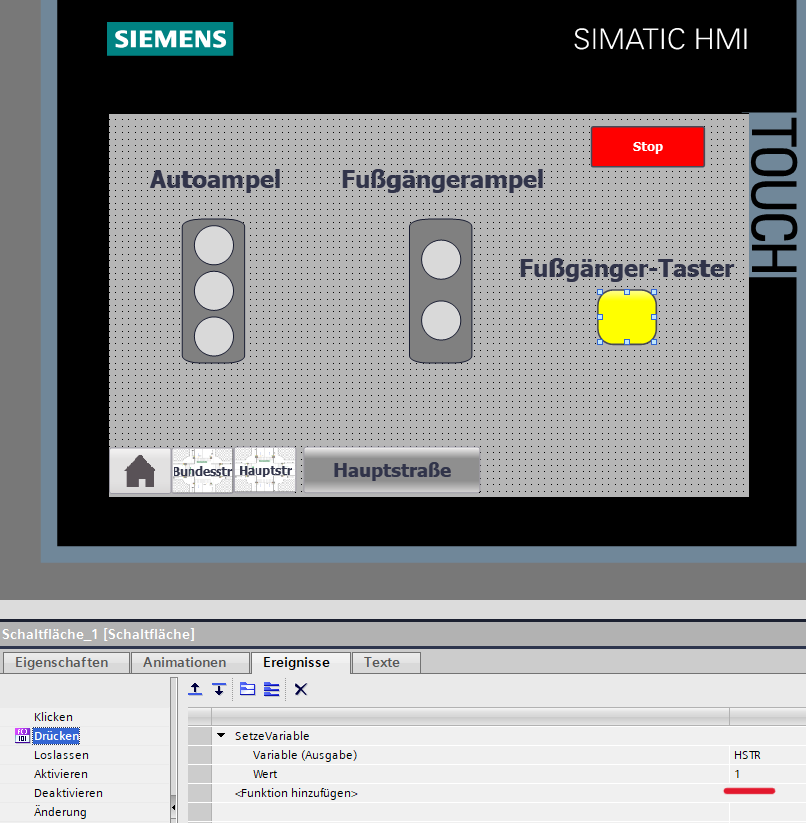Select the Loslassen event
This screenshot has height=823, width=806.
(x=61, y=755)
